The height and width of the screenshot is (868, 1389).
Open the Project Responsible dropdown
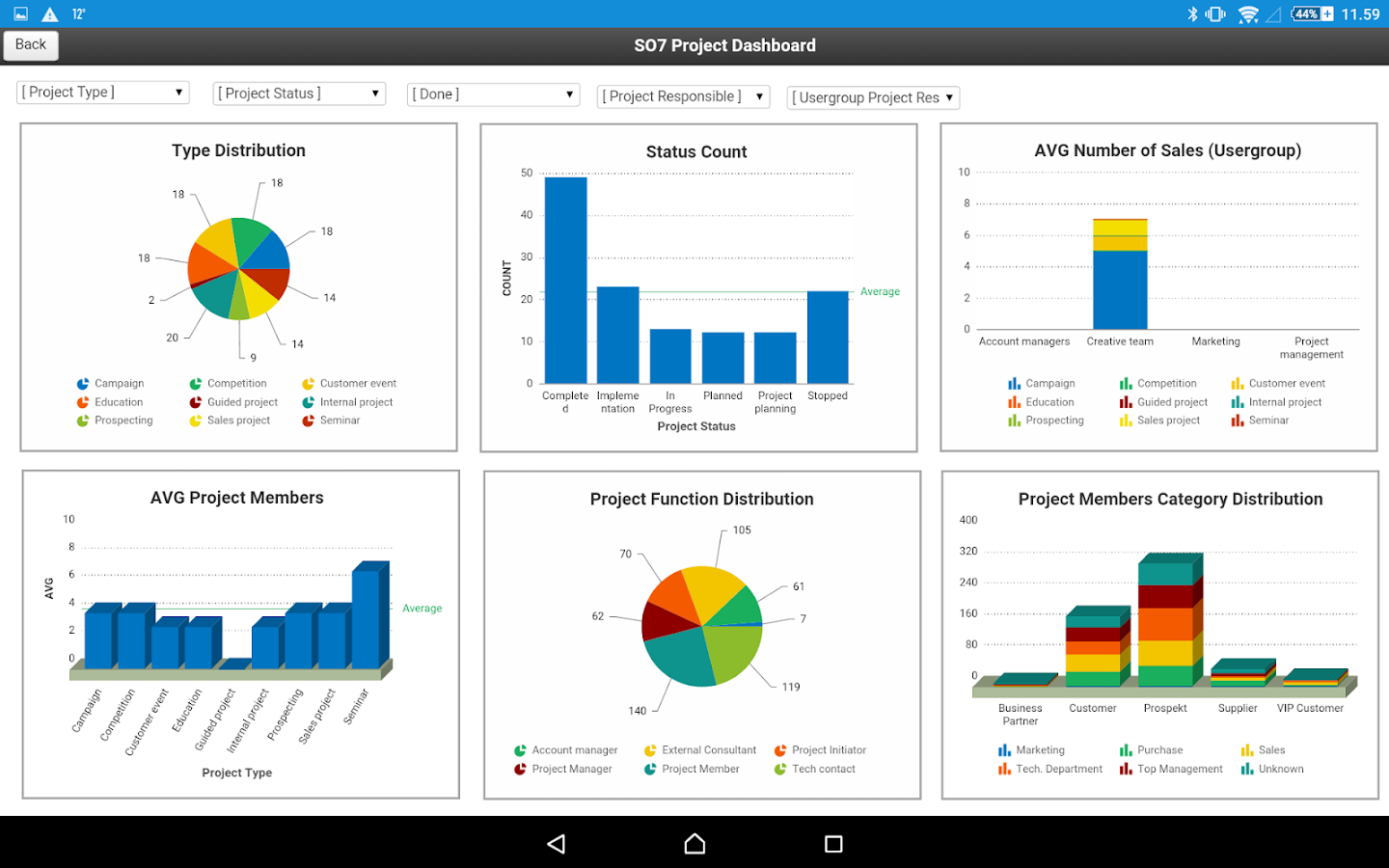[x=683, y=96]
